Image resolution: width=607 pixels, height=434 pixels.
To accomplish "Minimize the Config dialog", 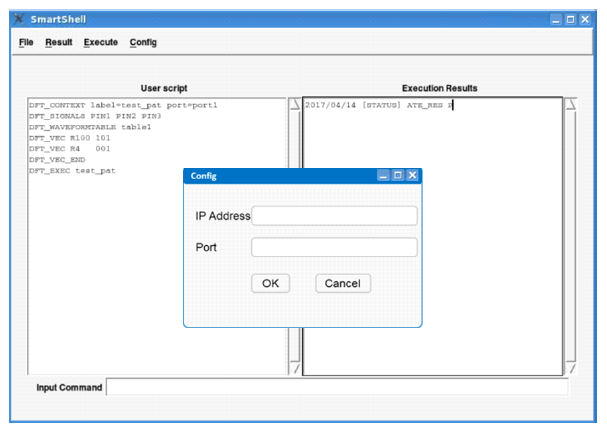I will coord(383,175).
